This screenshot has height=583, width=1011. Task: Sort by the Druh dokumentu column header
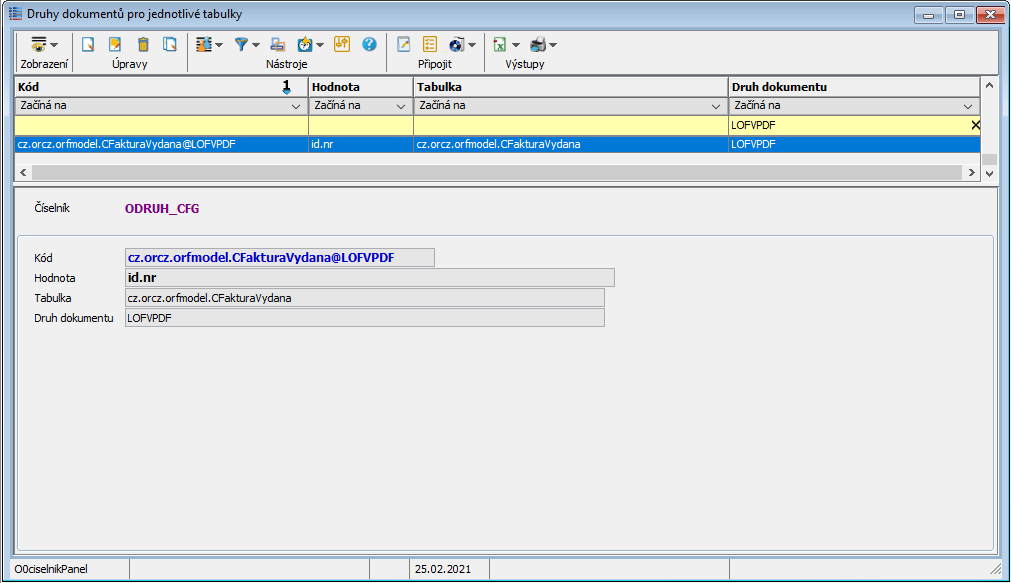coord(850,87)
